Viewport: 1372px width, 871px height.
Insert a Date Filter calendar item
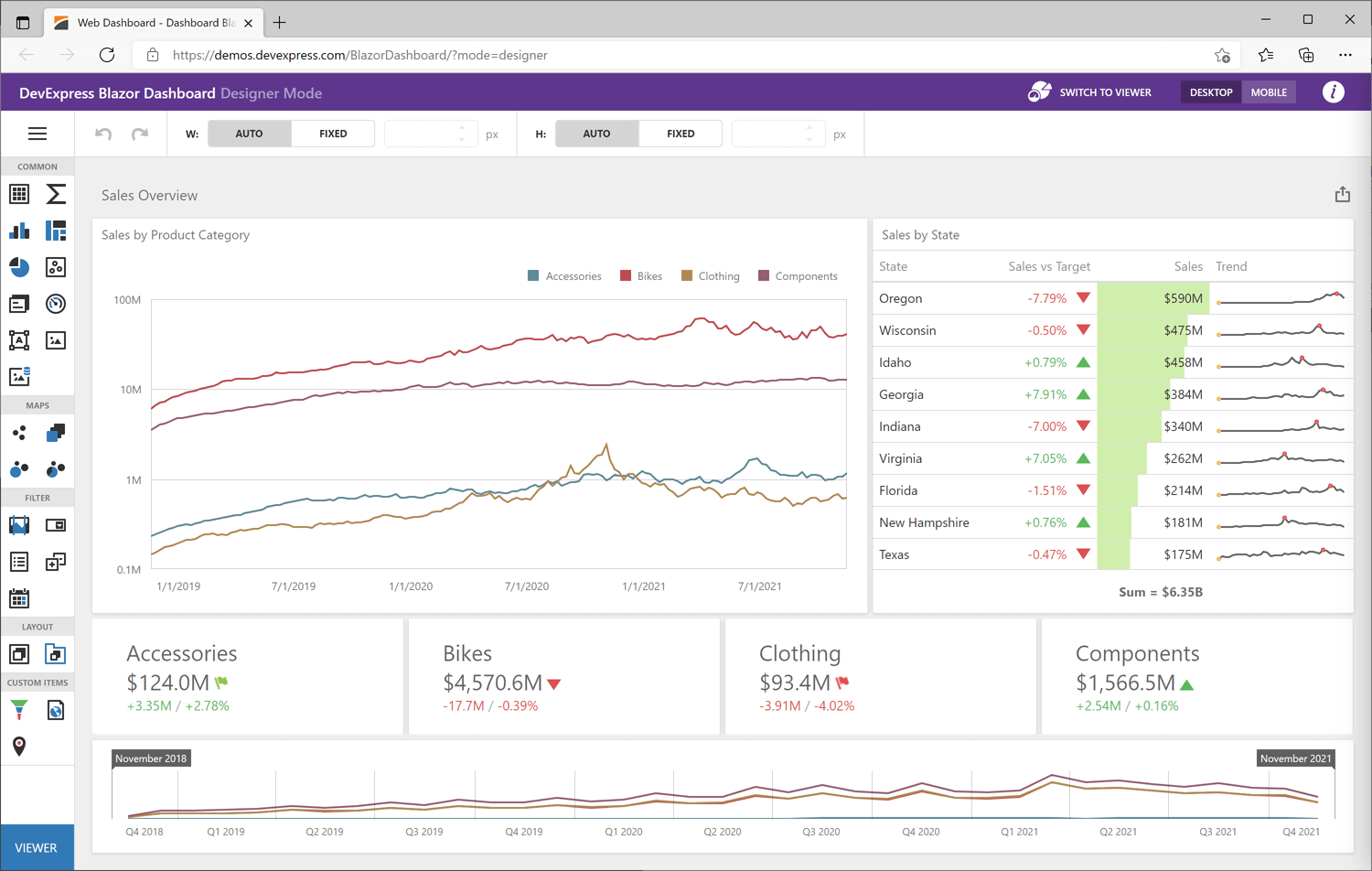19,599
